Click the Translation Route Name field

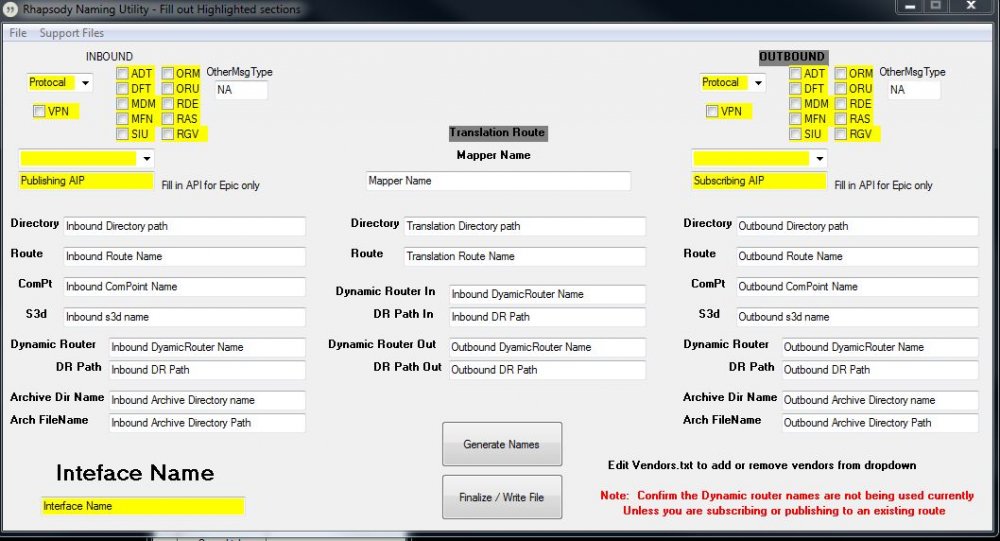[525, 256]
